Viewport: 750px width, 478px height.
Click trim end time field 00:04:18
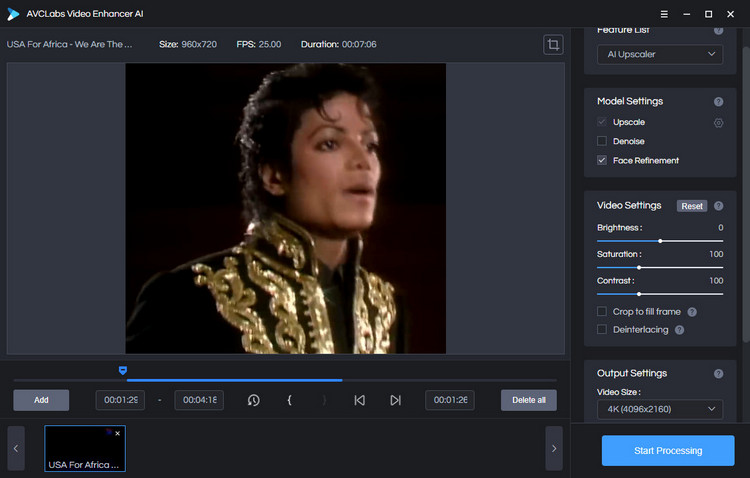[199, 400]
